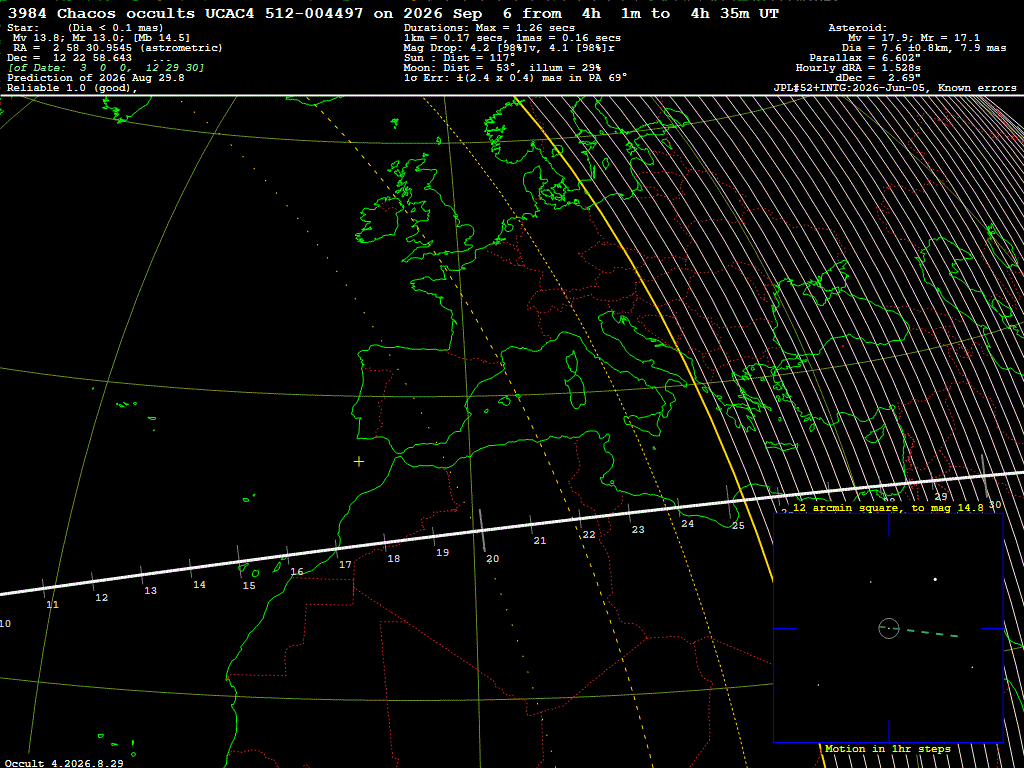Click the Mag Drop information line
The width and height of the screenshot is (1024, 768).
click(509, 48)
